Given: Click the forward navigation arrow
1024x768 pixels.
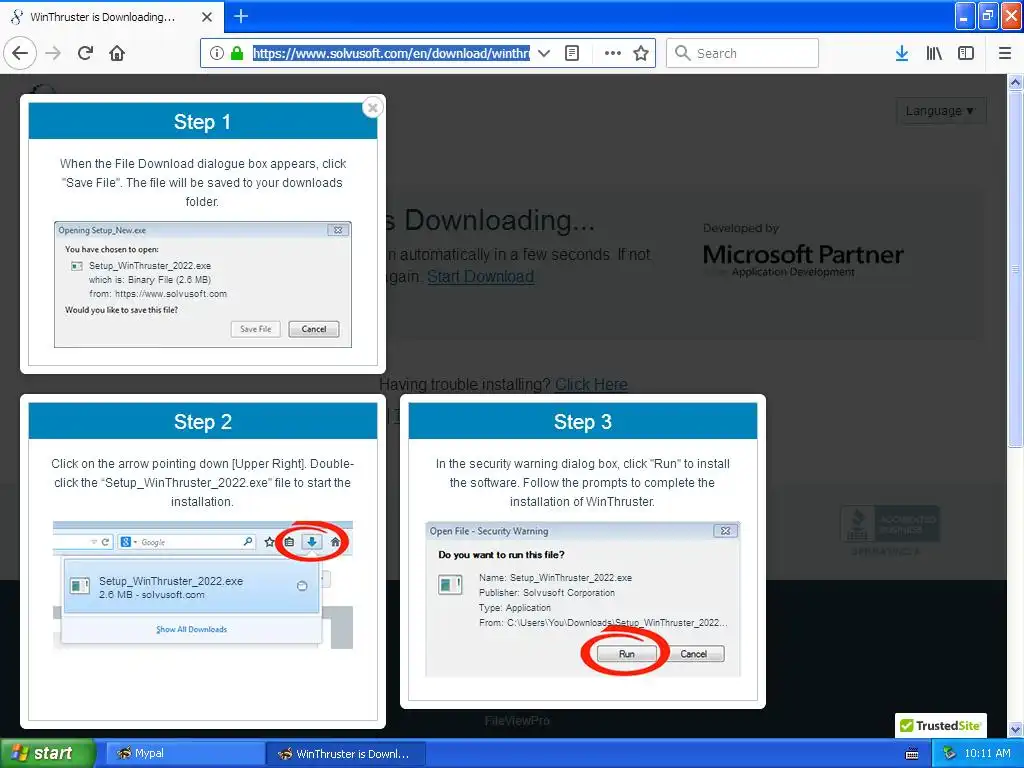Looking at the screenshot, I should 54,53.
